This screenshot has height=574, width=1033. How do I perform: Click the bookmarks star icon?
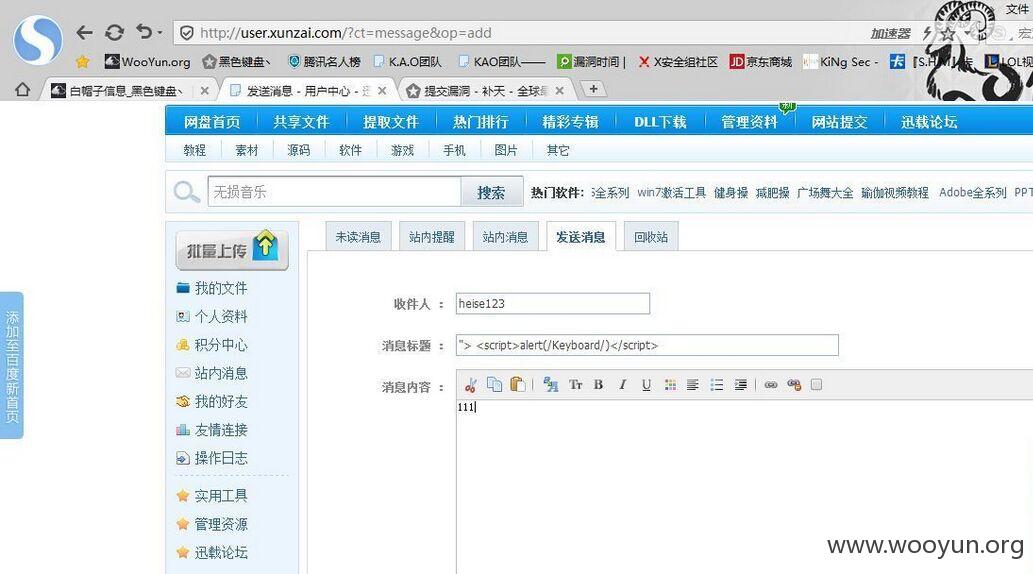(x=82, y=62)
